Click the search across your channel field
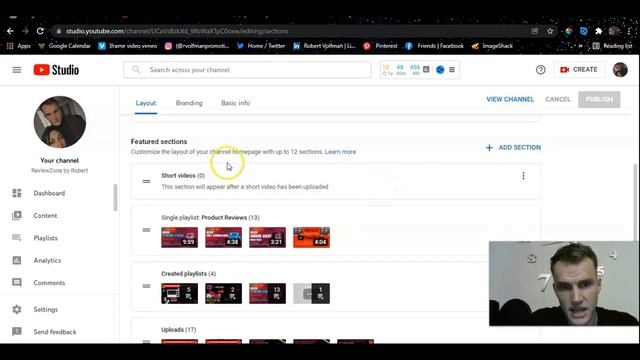 247,70
